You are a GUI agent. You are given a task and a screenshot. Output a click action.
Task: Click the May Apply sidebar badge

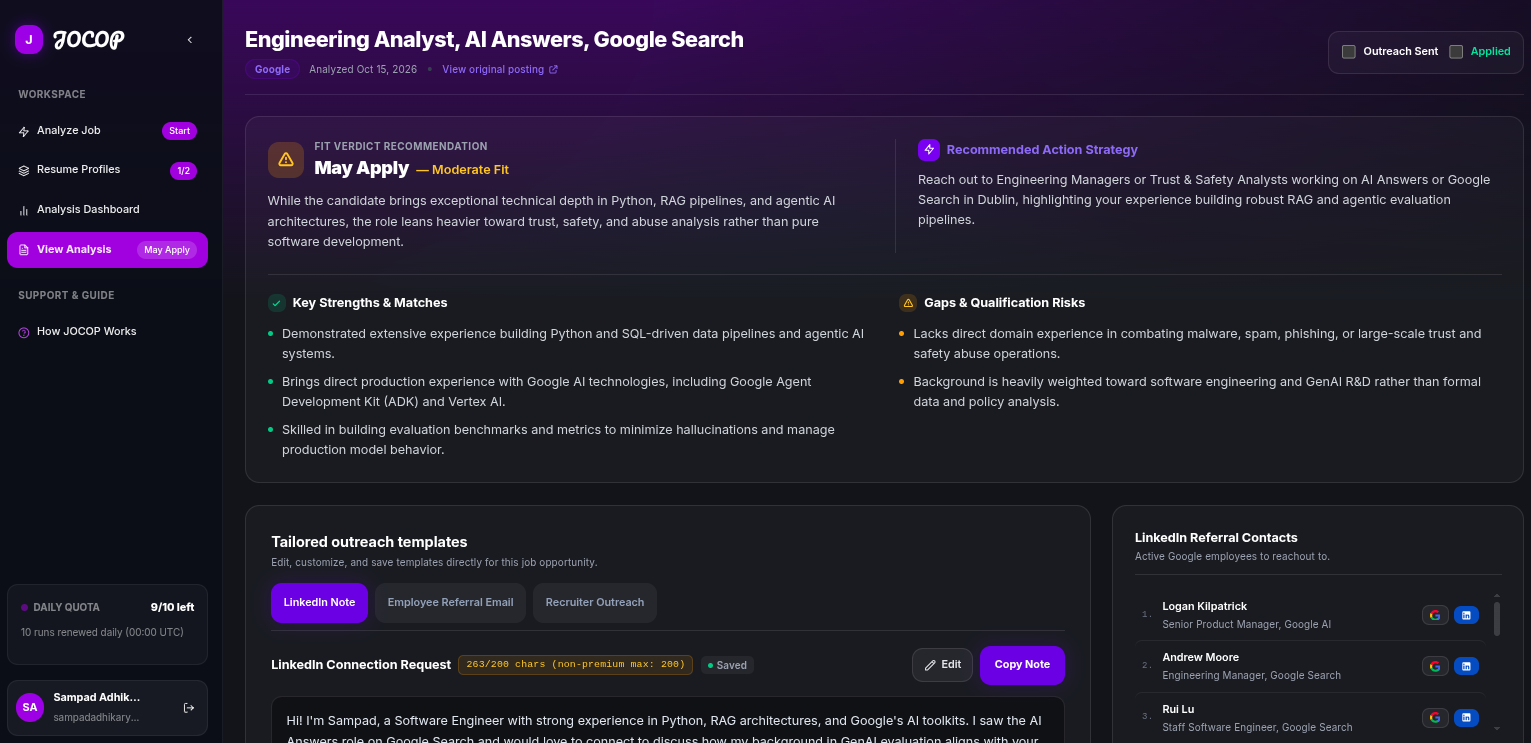pos(167,250)
